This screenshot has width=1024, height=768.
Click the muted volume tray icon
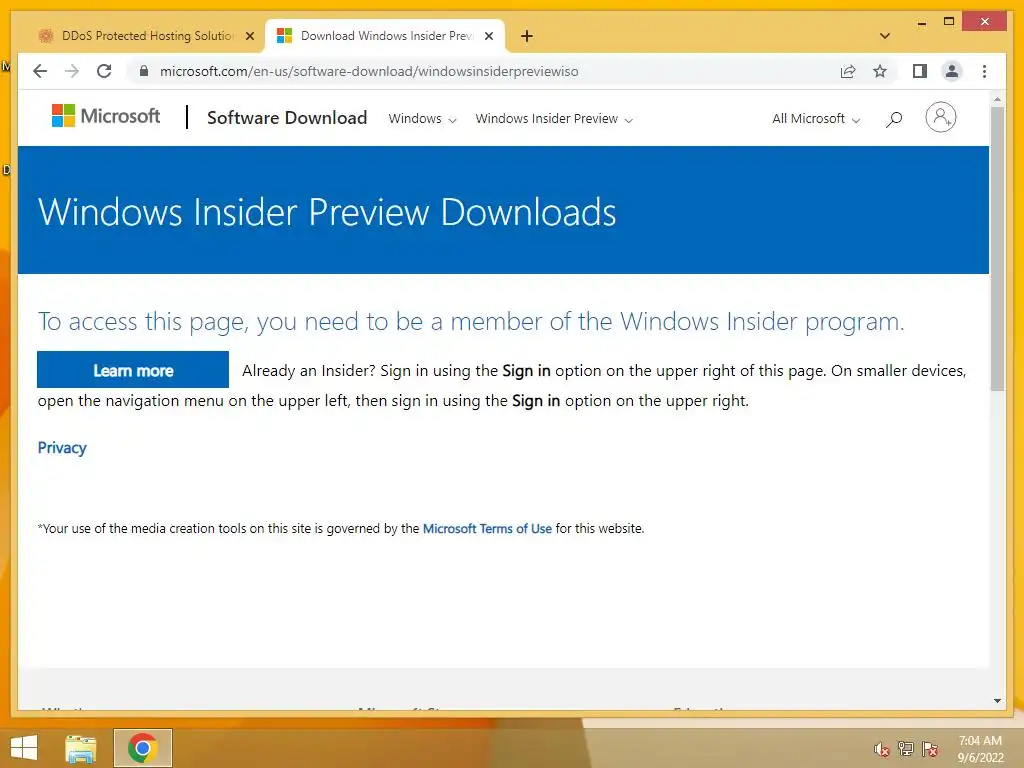[881, 749]
